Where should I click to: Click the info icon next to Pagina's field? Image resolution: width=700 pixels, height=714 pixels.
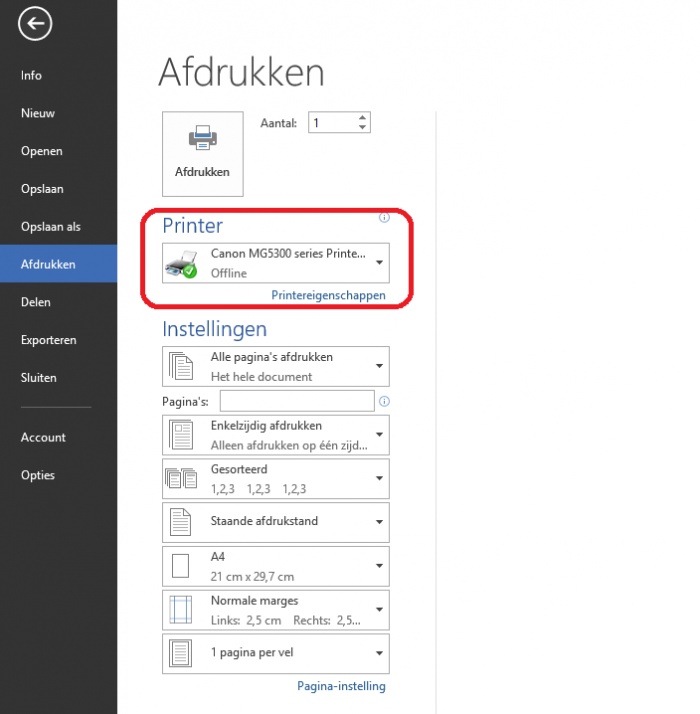pyautogui.click(x=384, y=401)
